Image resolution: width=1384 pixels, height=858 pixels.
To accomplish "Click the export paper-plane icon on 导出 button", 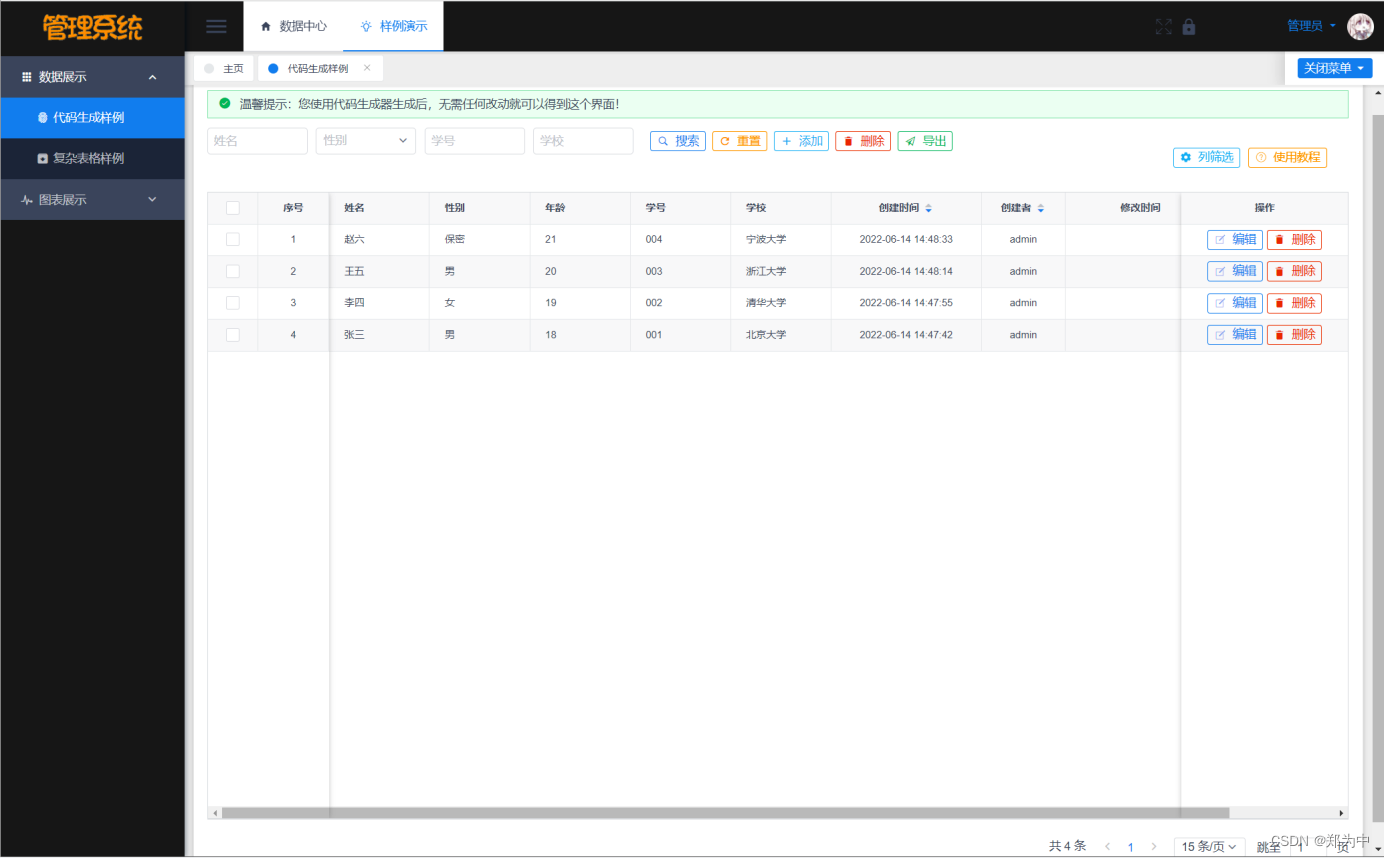I will [910, 141].
